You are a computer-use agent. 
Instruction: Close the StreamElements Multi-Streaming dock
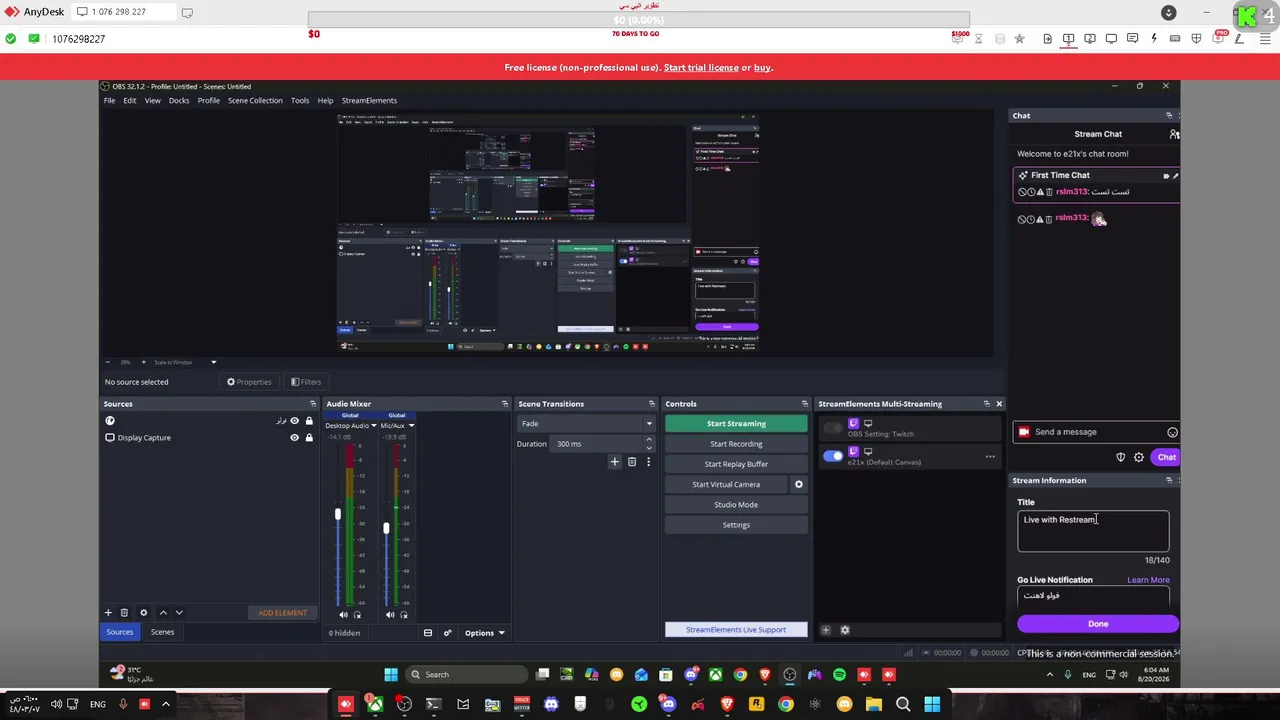click(999, 404)
